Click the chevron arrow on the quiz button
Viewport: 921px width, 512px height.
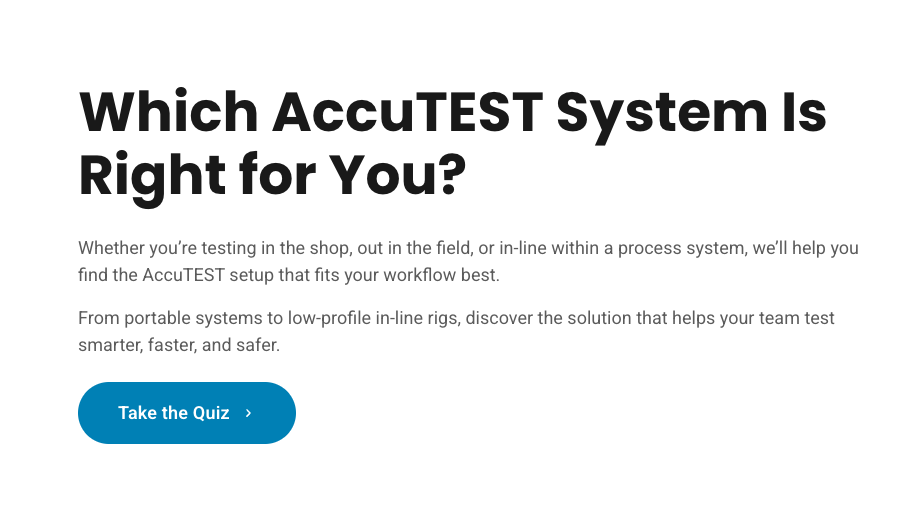pos(248,413)
